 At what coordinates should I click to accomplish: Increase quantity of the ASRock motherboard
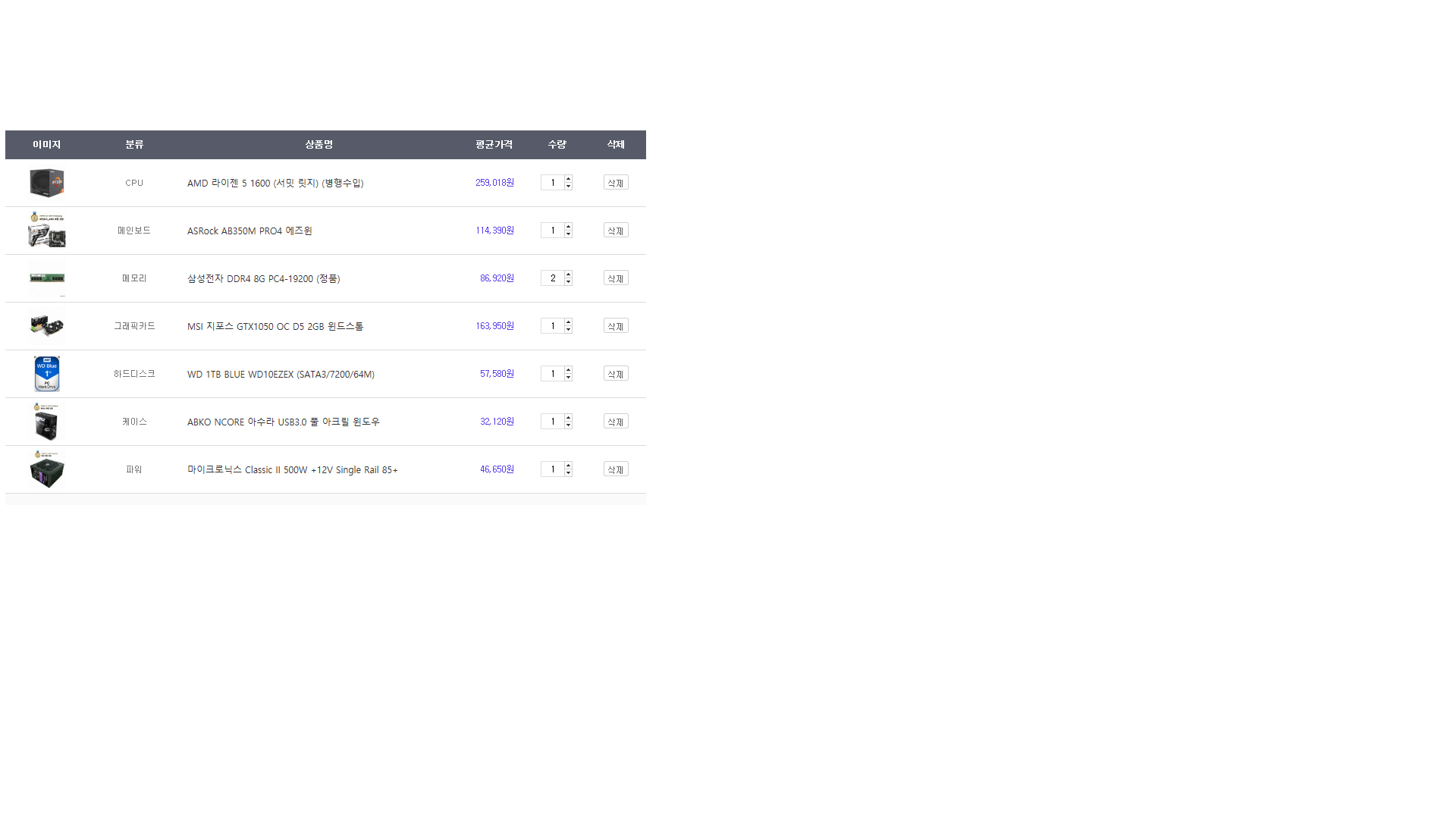[569, 227]
